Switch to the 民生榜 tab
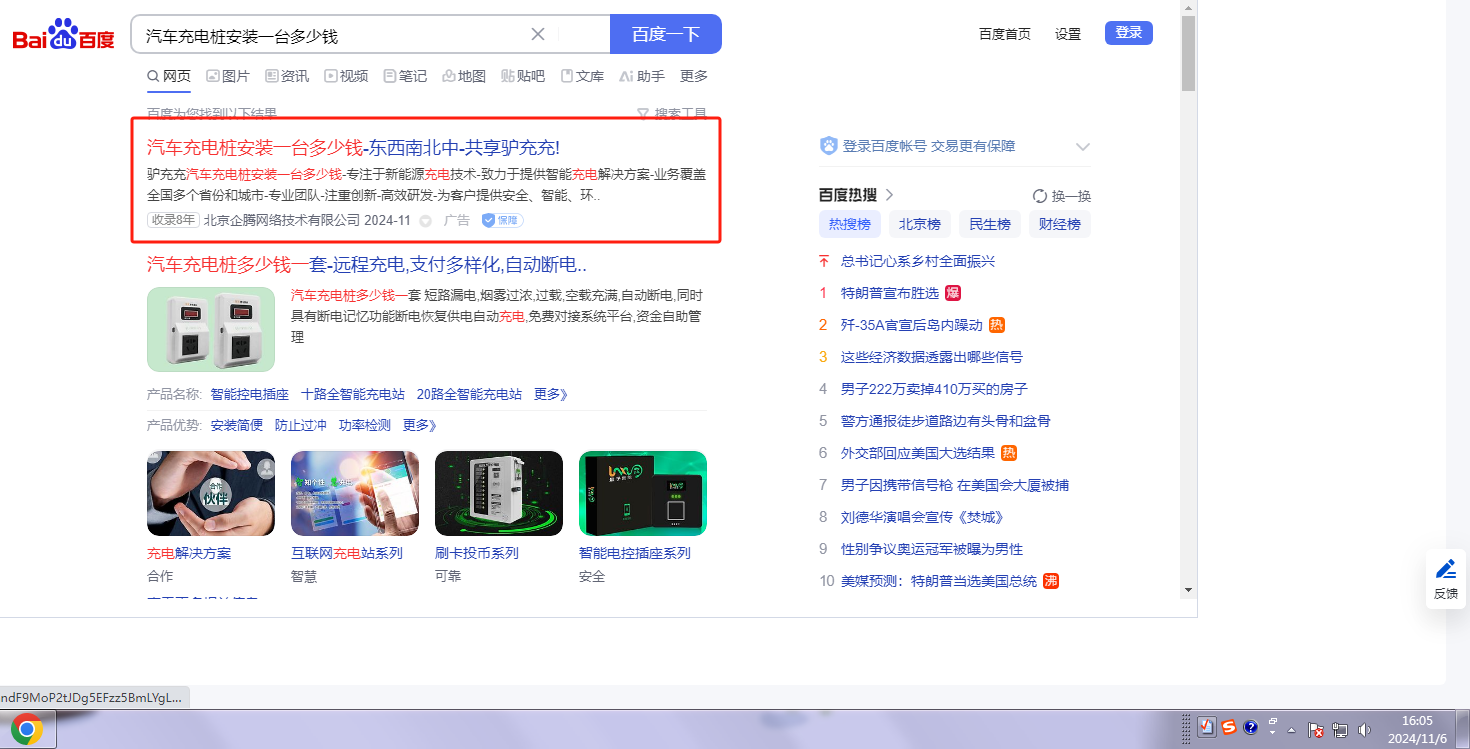 [990, 224]
